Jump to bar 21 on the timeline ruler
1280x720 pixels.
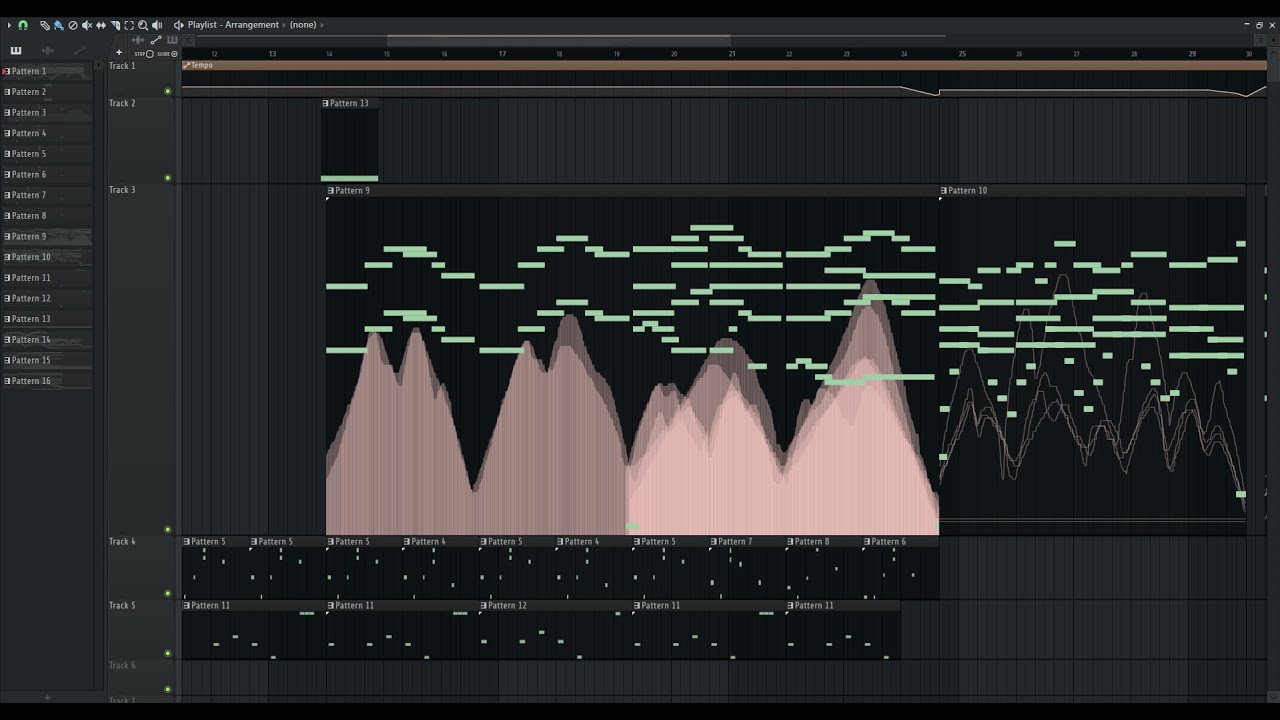732,54
